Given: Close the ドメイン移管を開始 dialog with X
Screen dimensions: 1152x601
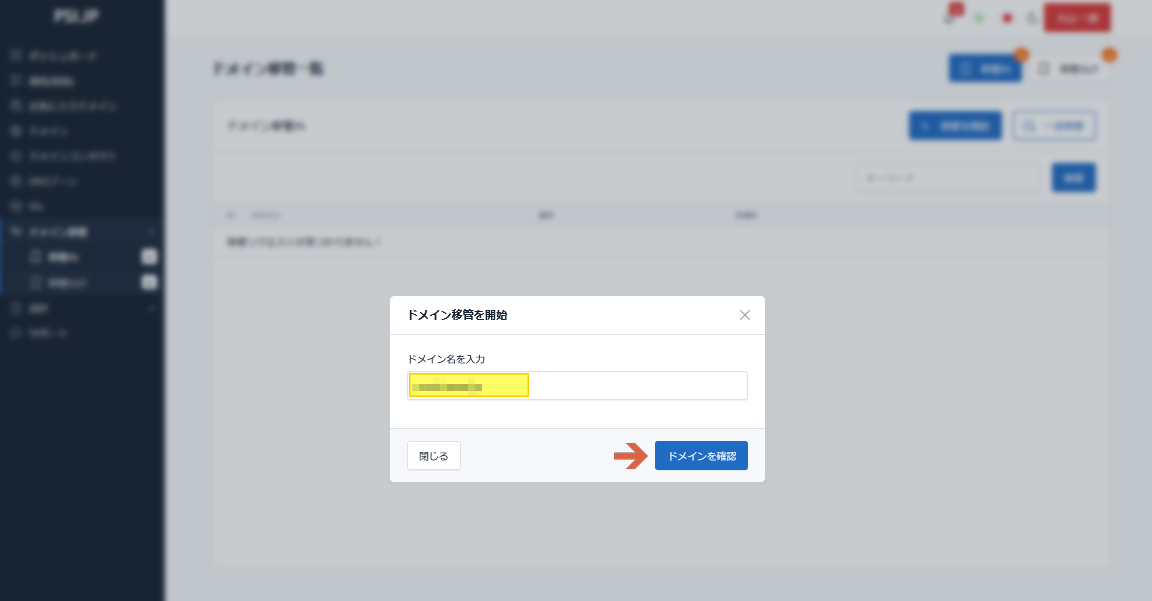Looking at the screenshot, I should [x=744, y=315].
